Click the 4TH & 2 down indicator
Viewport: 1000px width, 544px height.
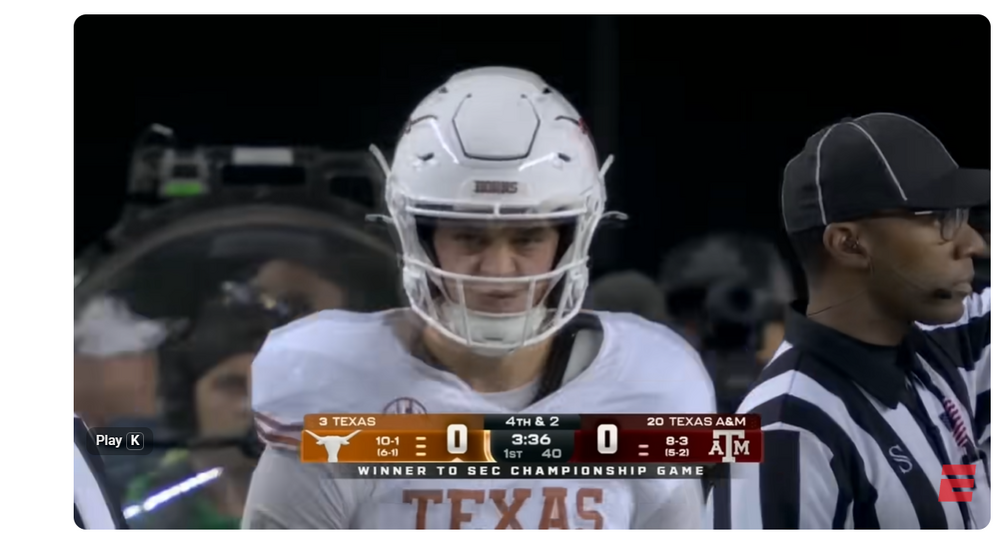[x=531, y=421]
